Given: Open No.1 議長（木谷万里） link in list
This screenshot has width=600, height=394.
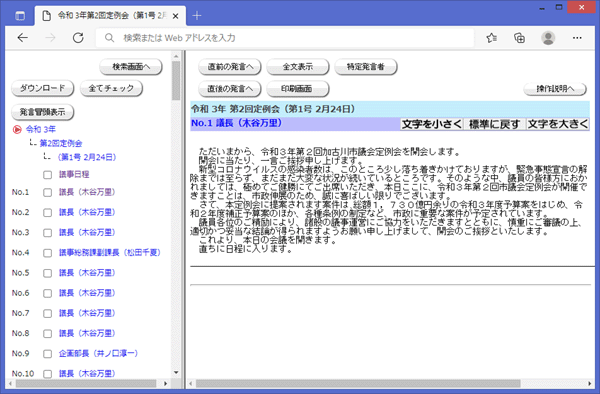Looking at the screenshot, I should (87, 192).
